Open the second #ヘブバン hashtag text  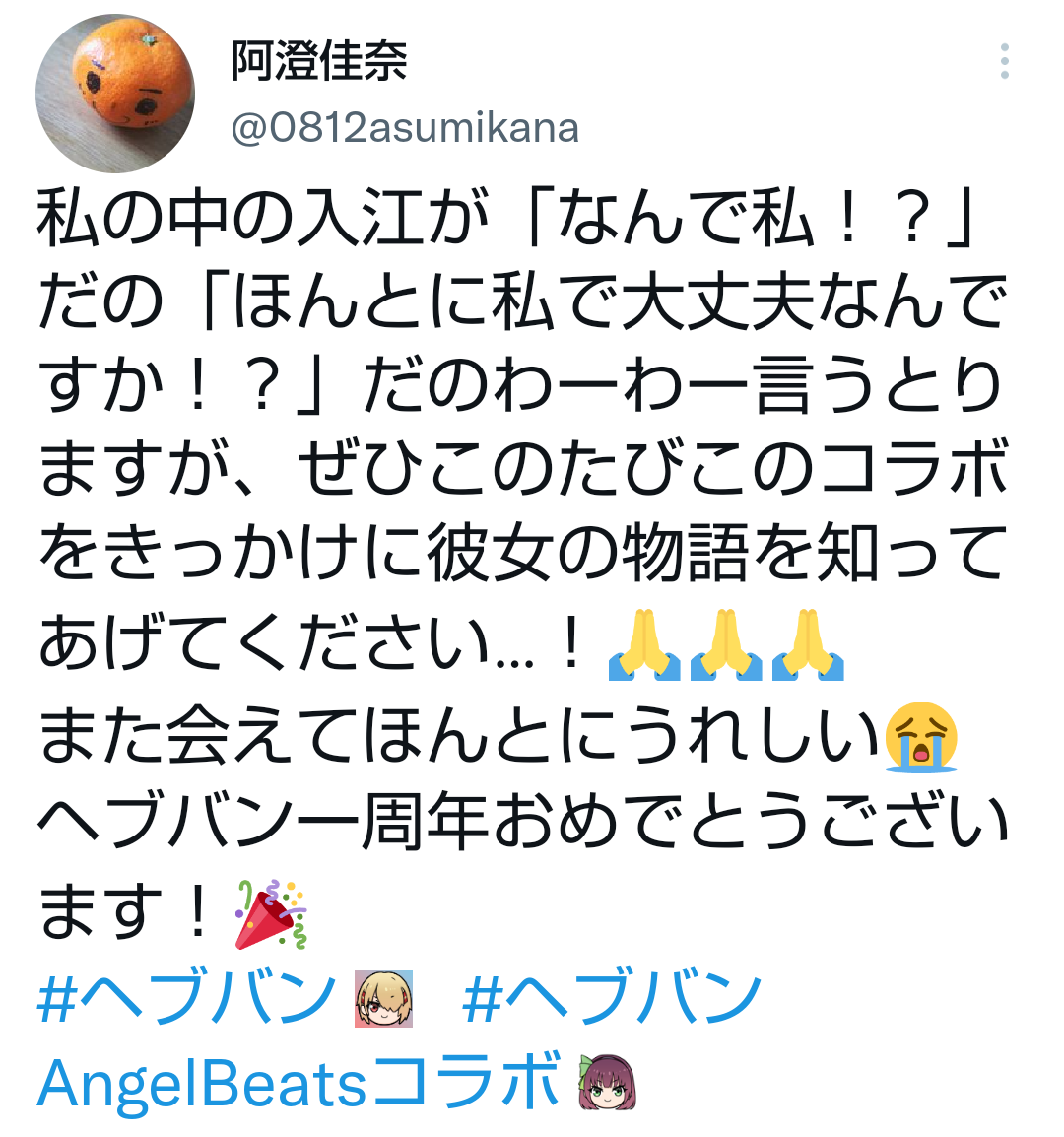tap(612, 998)
